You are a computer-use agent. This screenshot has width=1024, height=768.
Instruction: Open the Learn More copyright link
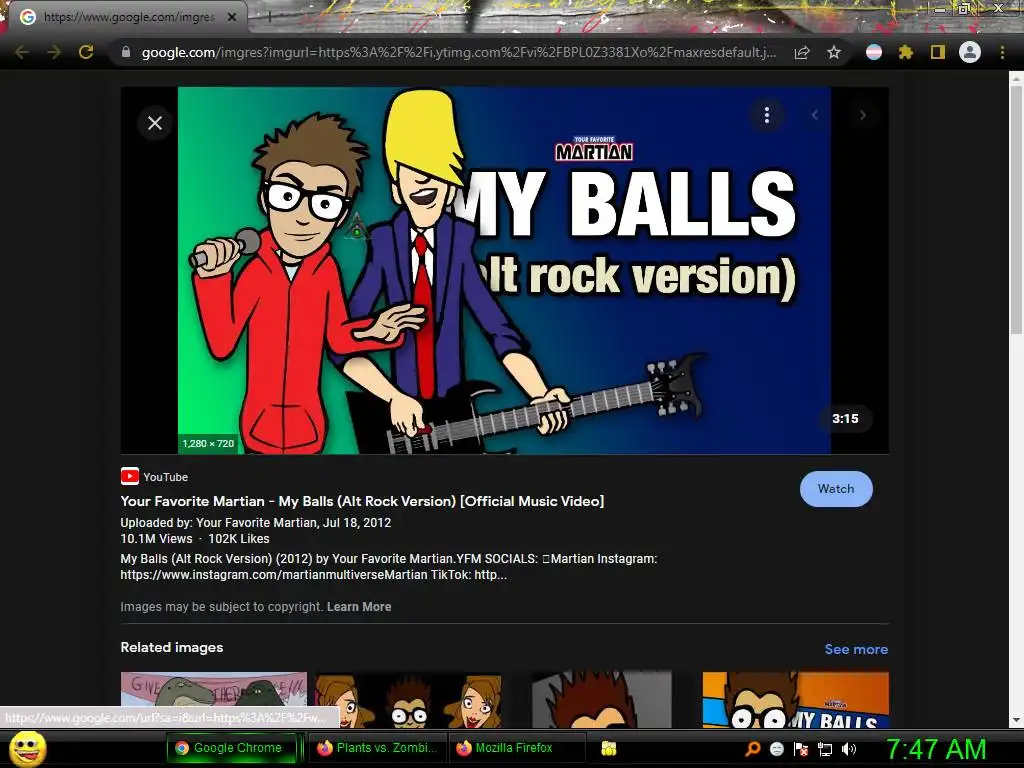(x=359, y=607)
